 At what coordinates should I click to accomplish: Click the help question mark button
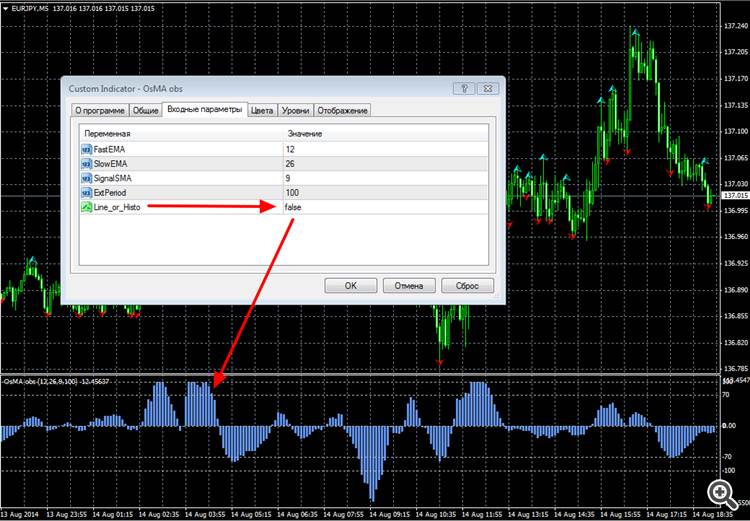[463, 89]
